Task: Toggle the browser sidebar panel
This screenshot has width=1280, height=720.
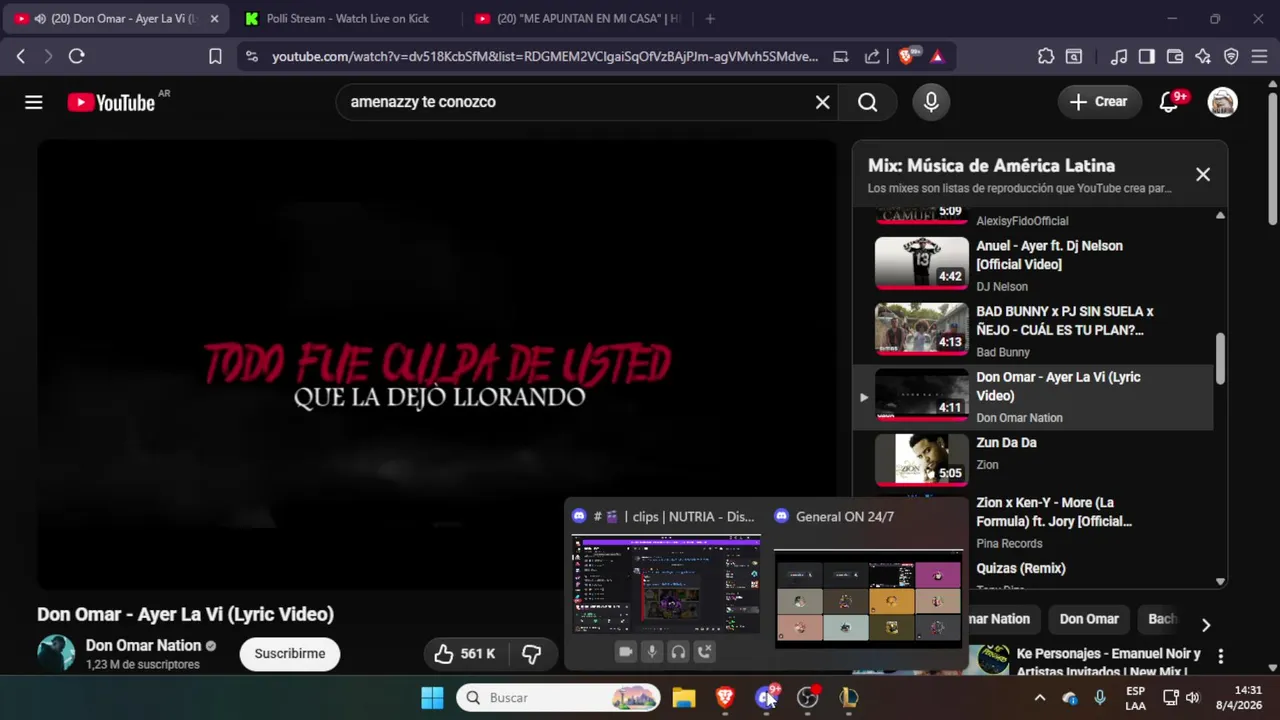Action: pyautogui.click(x=1147, y=57)
